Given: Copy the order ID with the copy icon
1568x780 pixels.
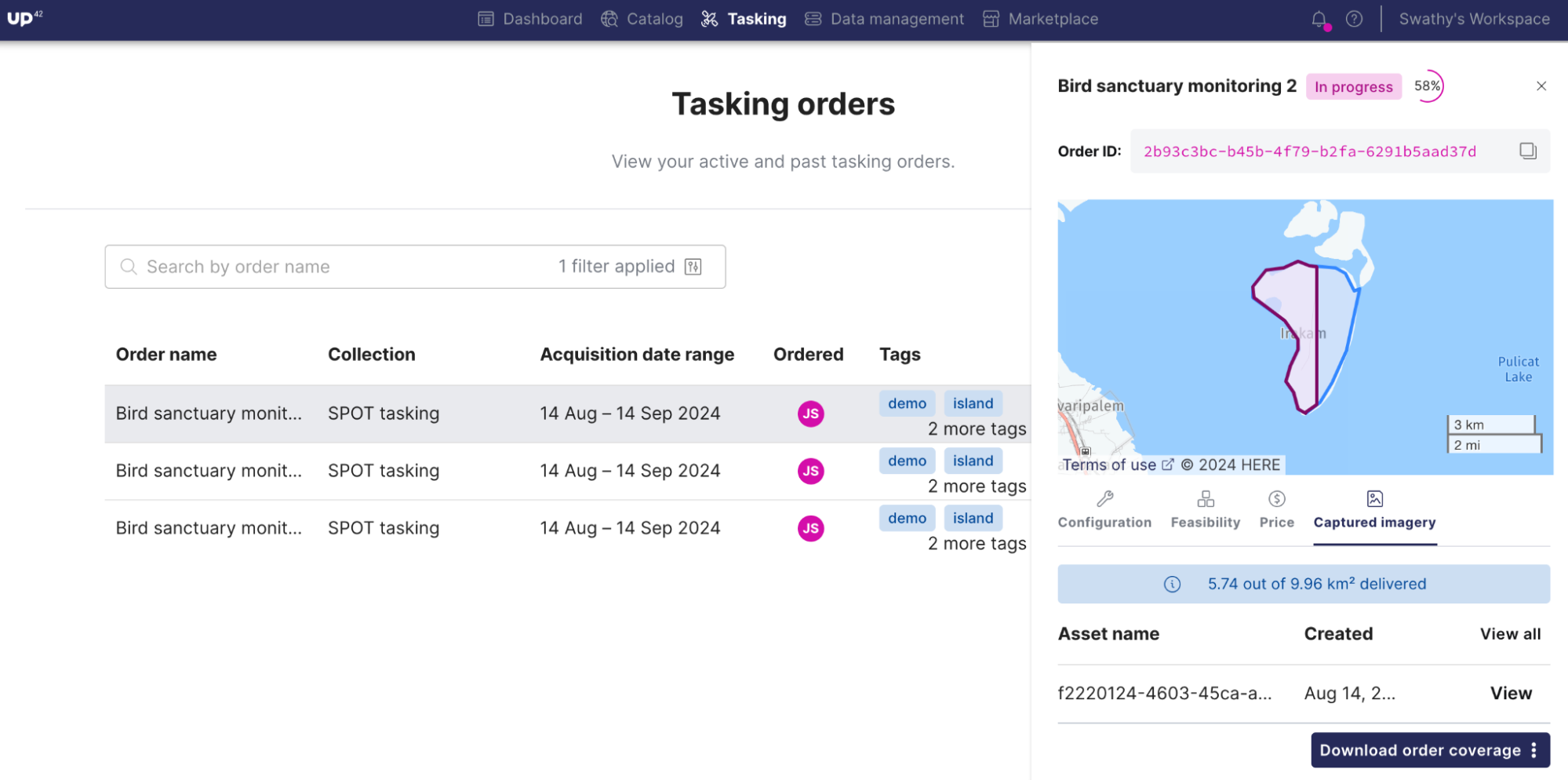Looking at the screenshot, I should pyautogui.click(x=1527, y=151).
